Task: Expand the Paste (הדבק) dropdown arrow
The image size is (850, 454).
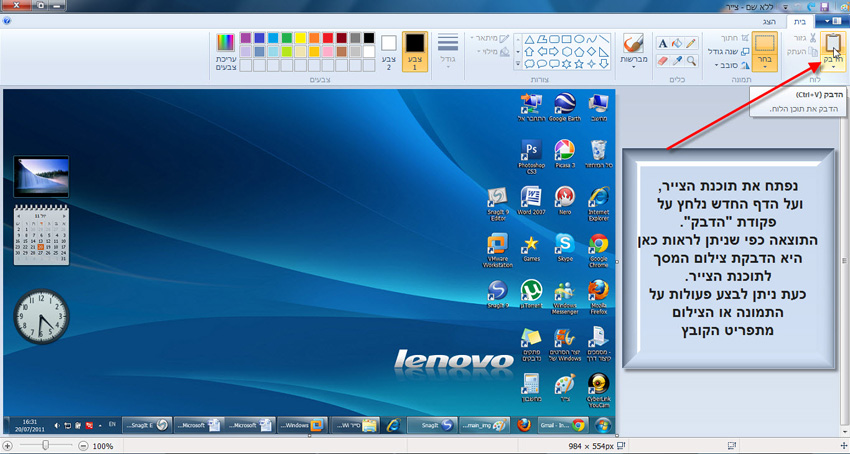Action: tap(833, 67)
